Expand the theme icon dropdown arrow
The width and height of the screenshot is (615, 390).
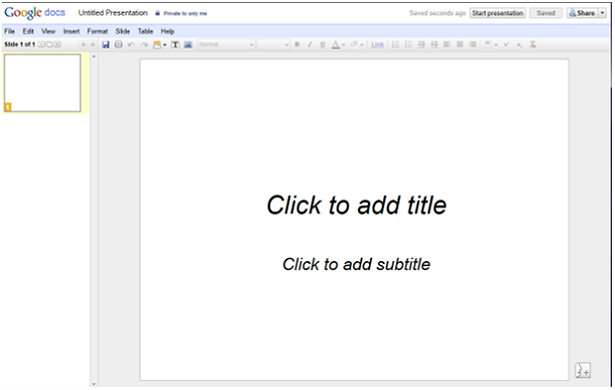[x=165, y=45]
